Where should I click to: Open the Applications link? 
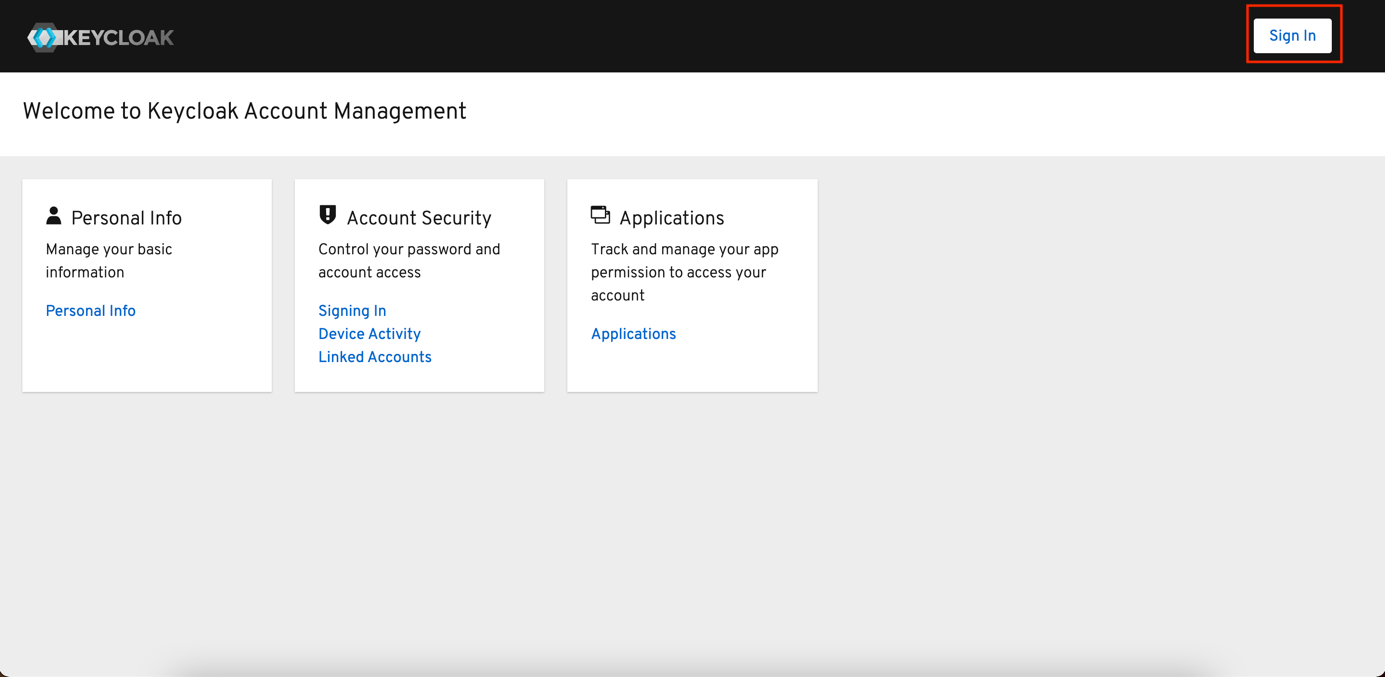point(633,334)
